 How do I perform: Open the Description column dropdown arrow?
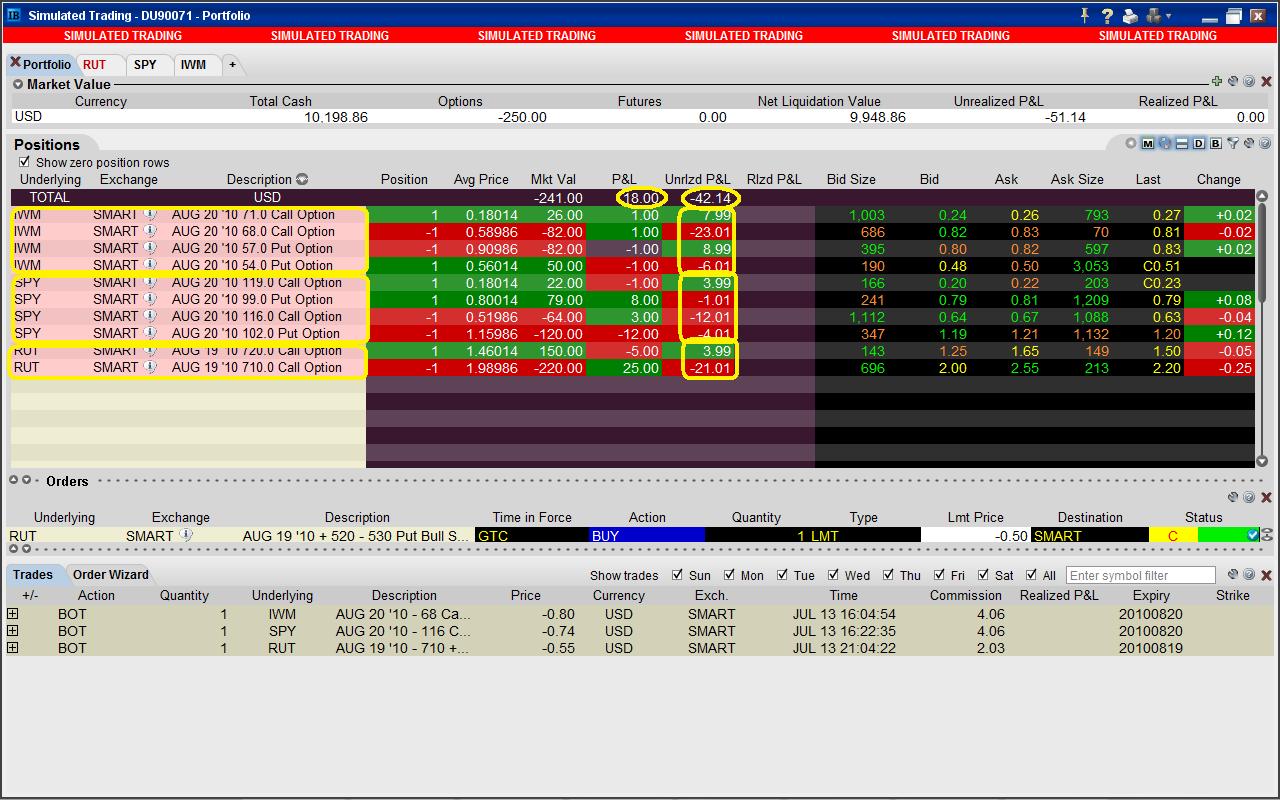(x=302, y=180)
